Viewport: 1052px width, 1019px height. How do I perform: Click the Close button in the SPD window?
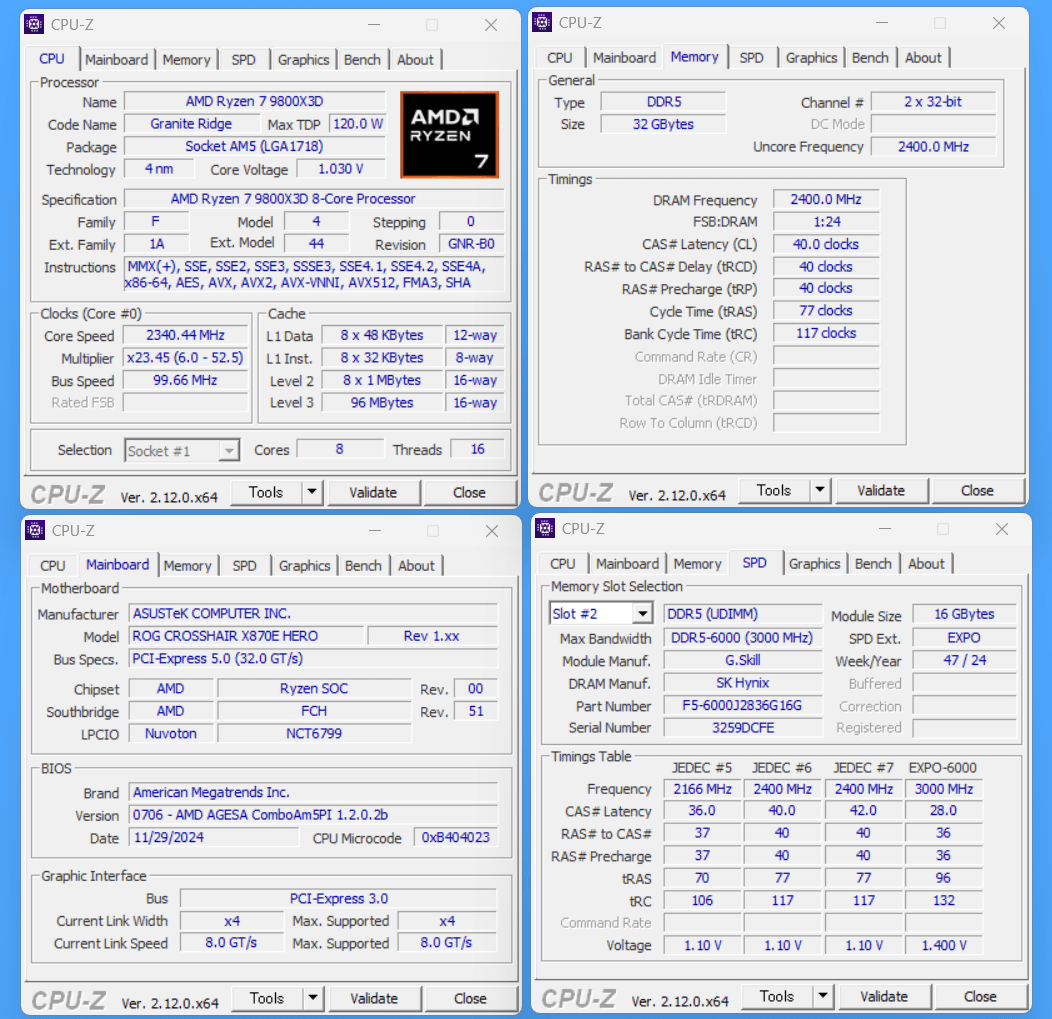(x=980, y=996)
